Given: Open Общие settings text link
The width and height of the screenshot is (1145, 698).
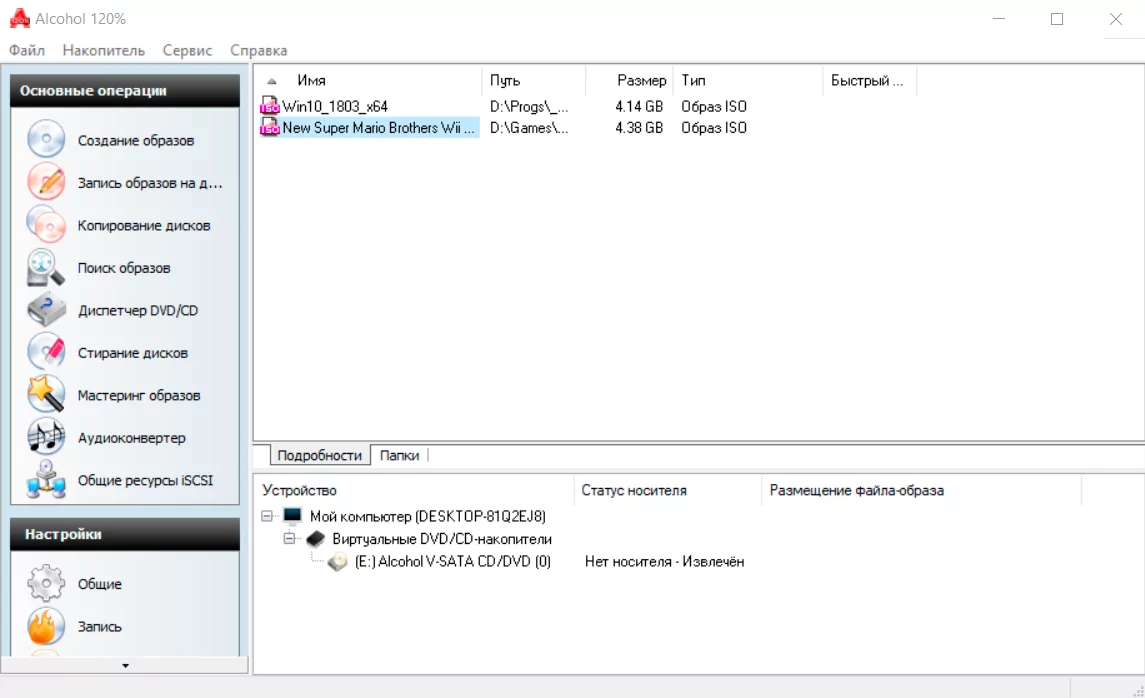Looking at the screenshot, I should pos(100,584).
